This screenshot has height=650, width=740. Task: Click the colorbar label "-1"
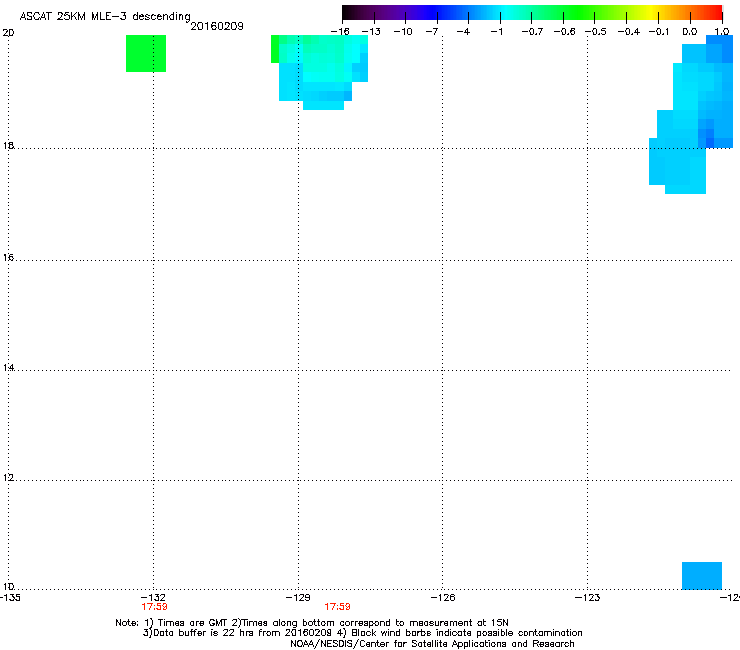pyautogui.click(x=496, y=32)
